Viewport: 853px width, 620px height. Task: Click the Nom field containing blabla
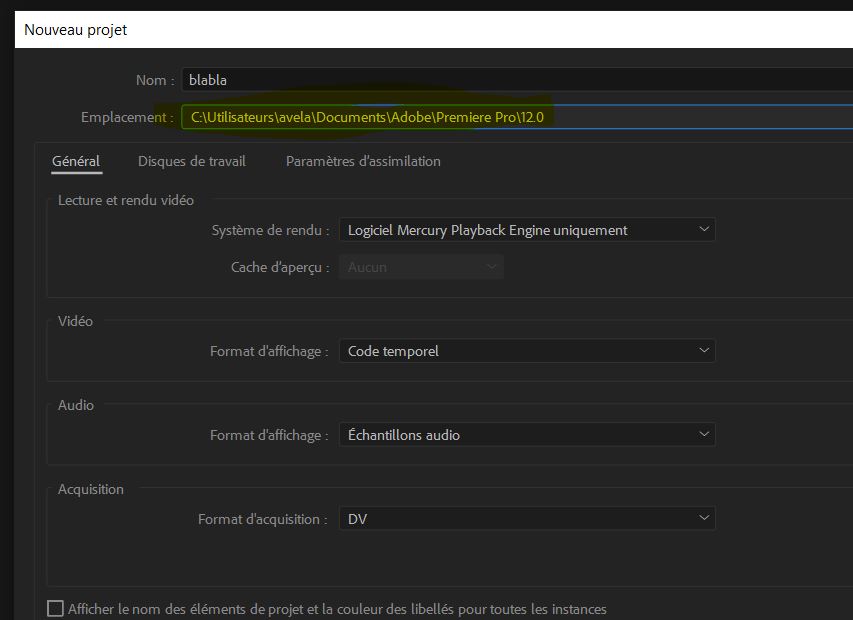click(x=517, y=80)
